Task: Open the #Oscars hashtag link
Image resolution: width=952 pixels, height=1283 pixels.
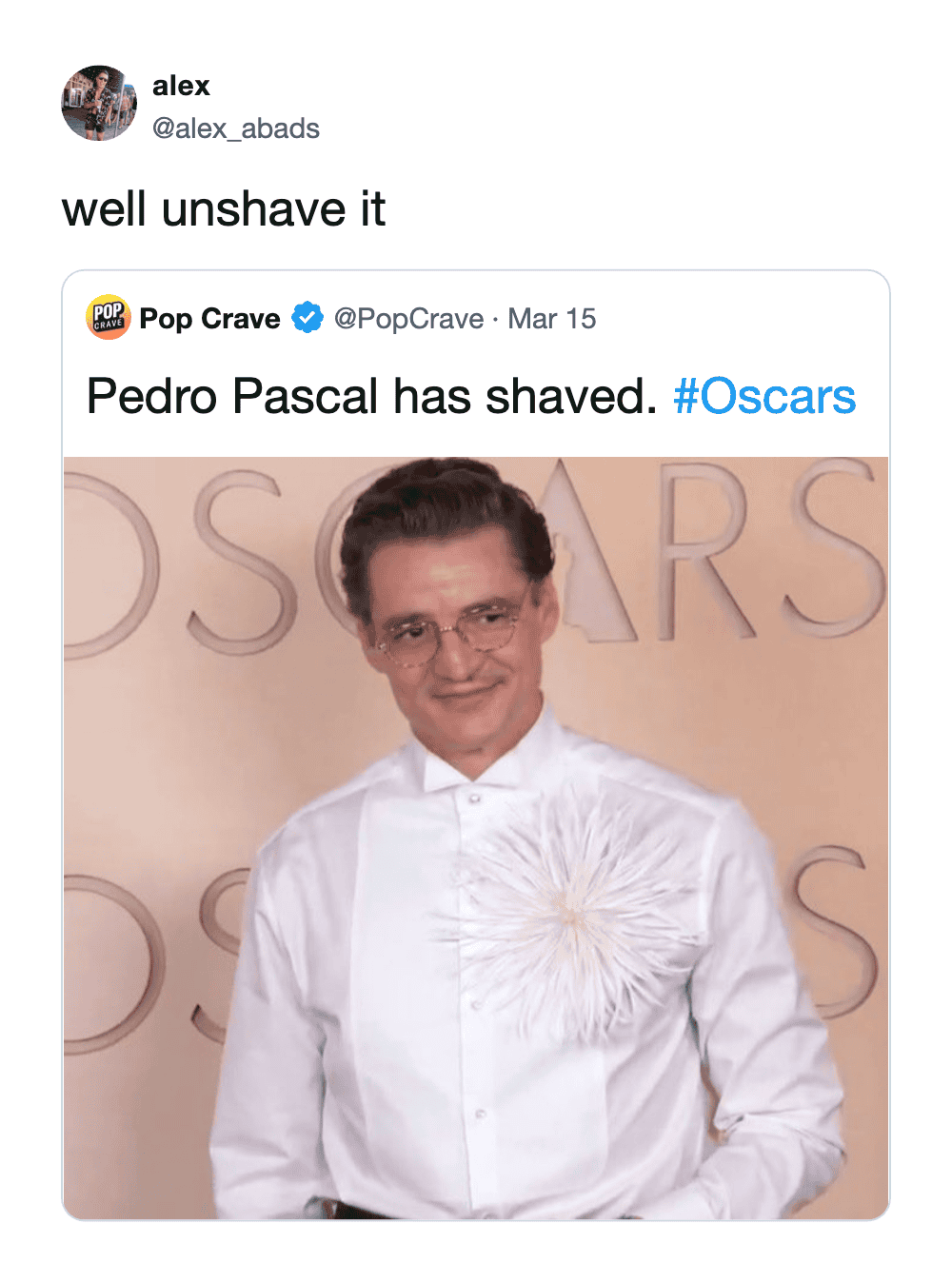Action: click(x=764, y=396)
